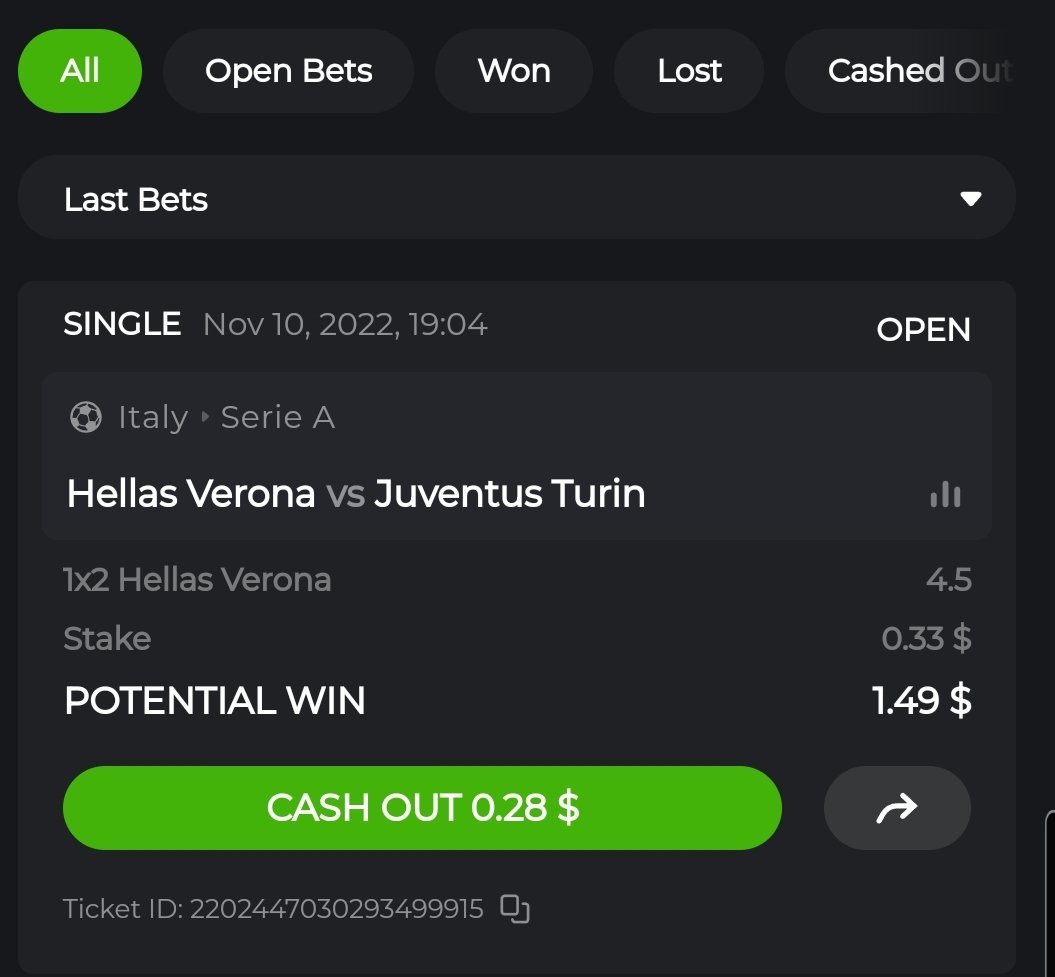
Task: Select the Lost bets tab
Action: pyautogui.click(x=689, y=71)
